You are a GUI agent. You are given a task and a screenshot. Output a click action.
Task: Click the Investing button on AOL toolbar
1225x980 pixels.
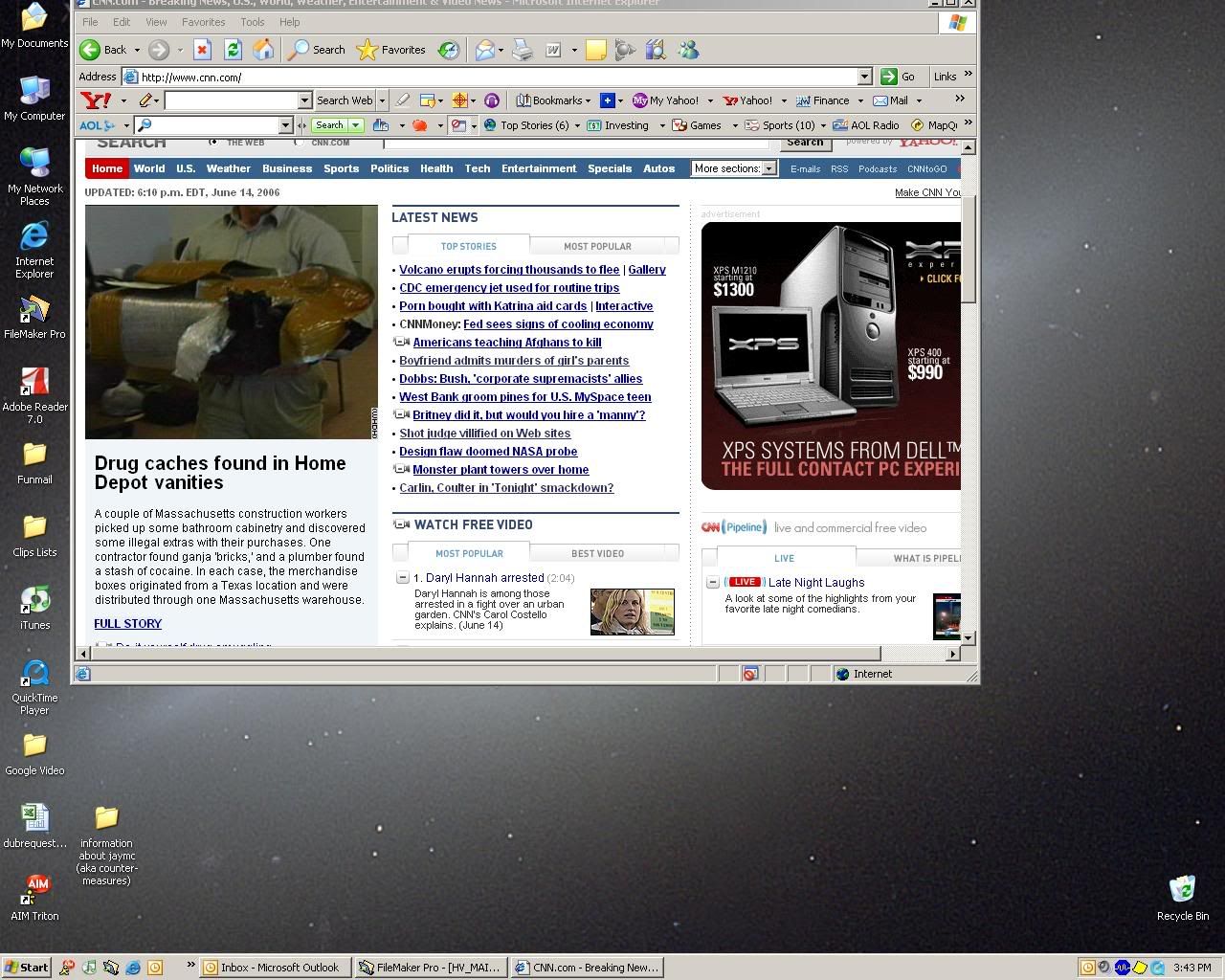[618, 125]
